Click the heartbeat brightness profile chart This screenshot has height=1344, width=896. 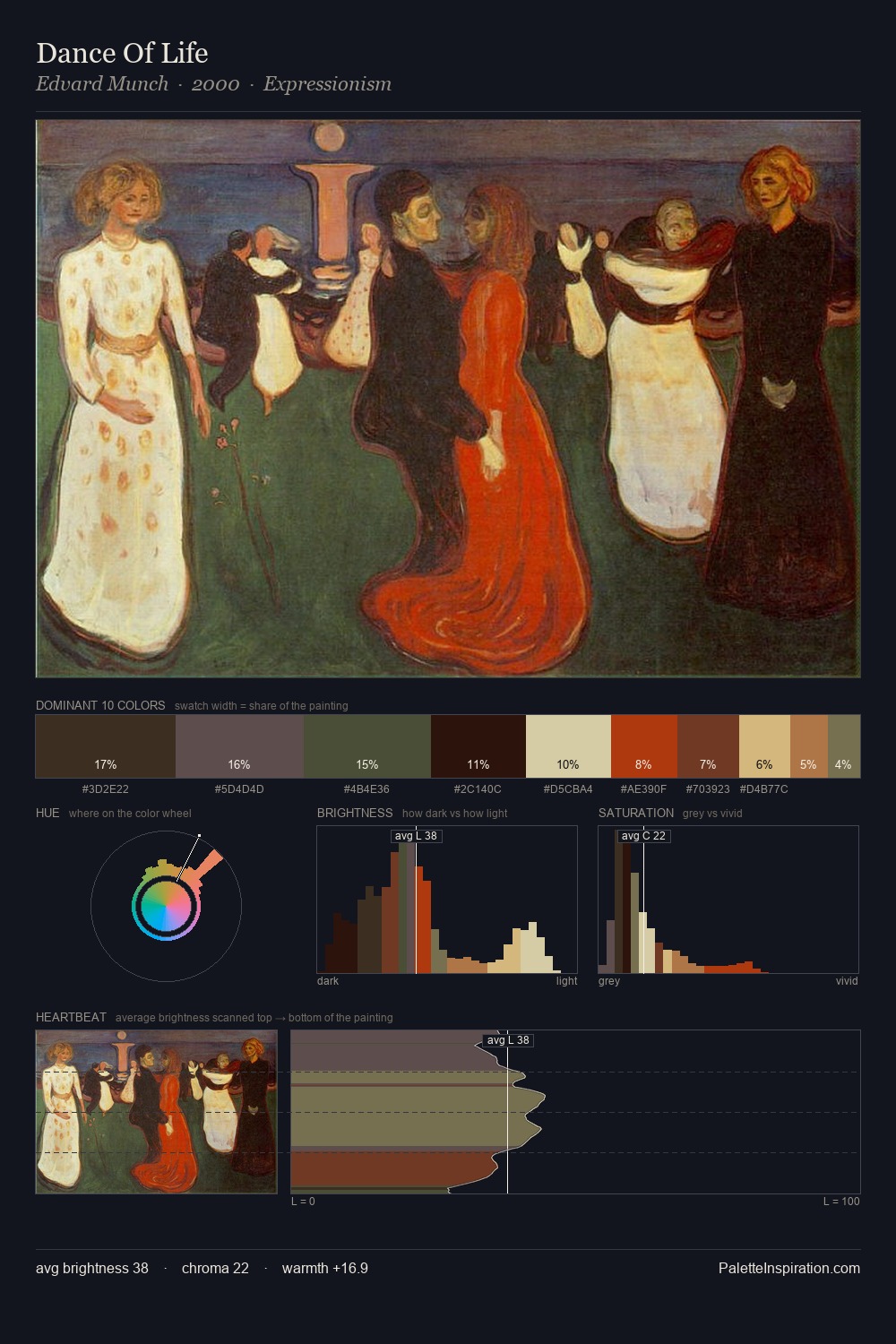click(575, 1112)
